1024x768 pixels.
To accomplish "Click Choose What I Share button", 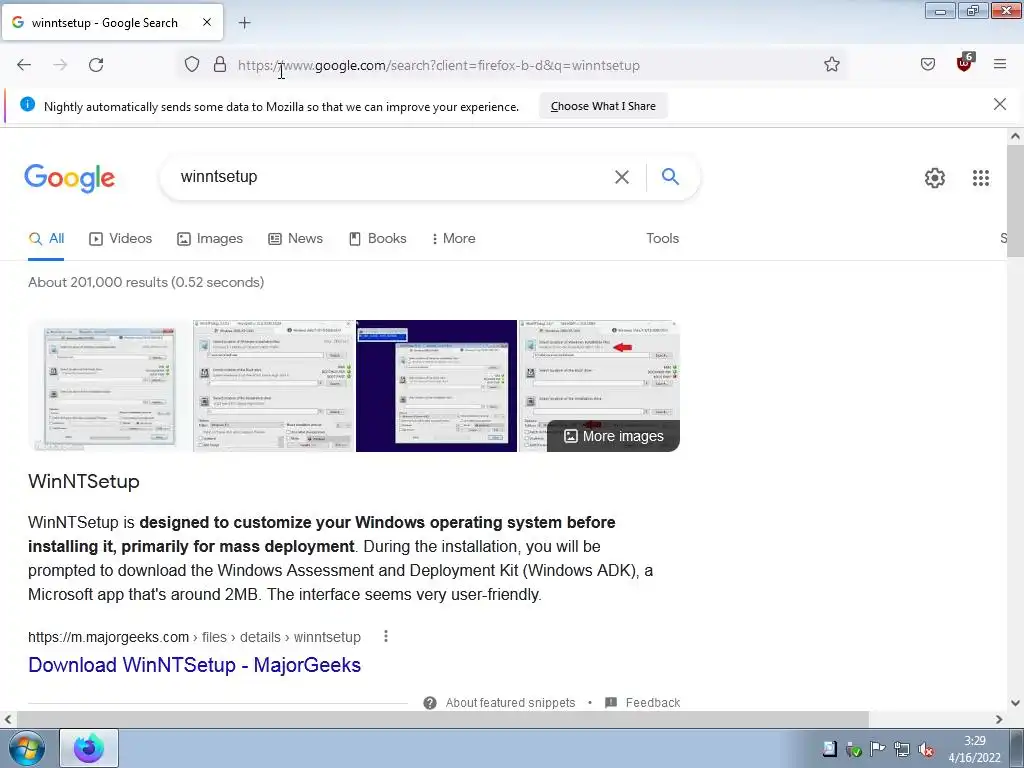I will 603,106.
